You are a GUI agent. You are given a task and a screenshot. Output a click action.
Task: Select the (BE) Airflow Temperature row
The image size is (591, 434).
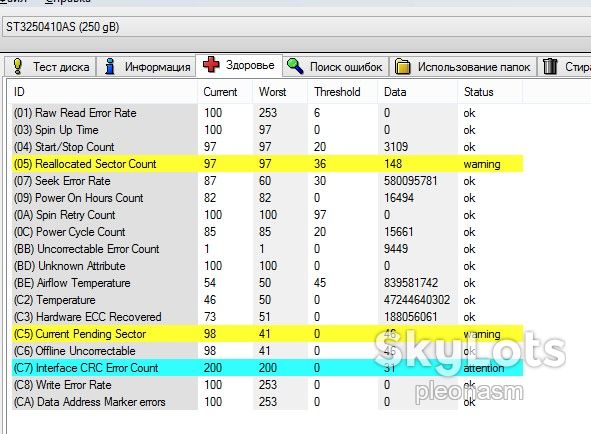(x=268, y=283)
